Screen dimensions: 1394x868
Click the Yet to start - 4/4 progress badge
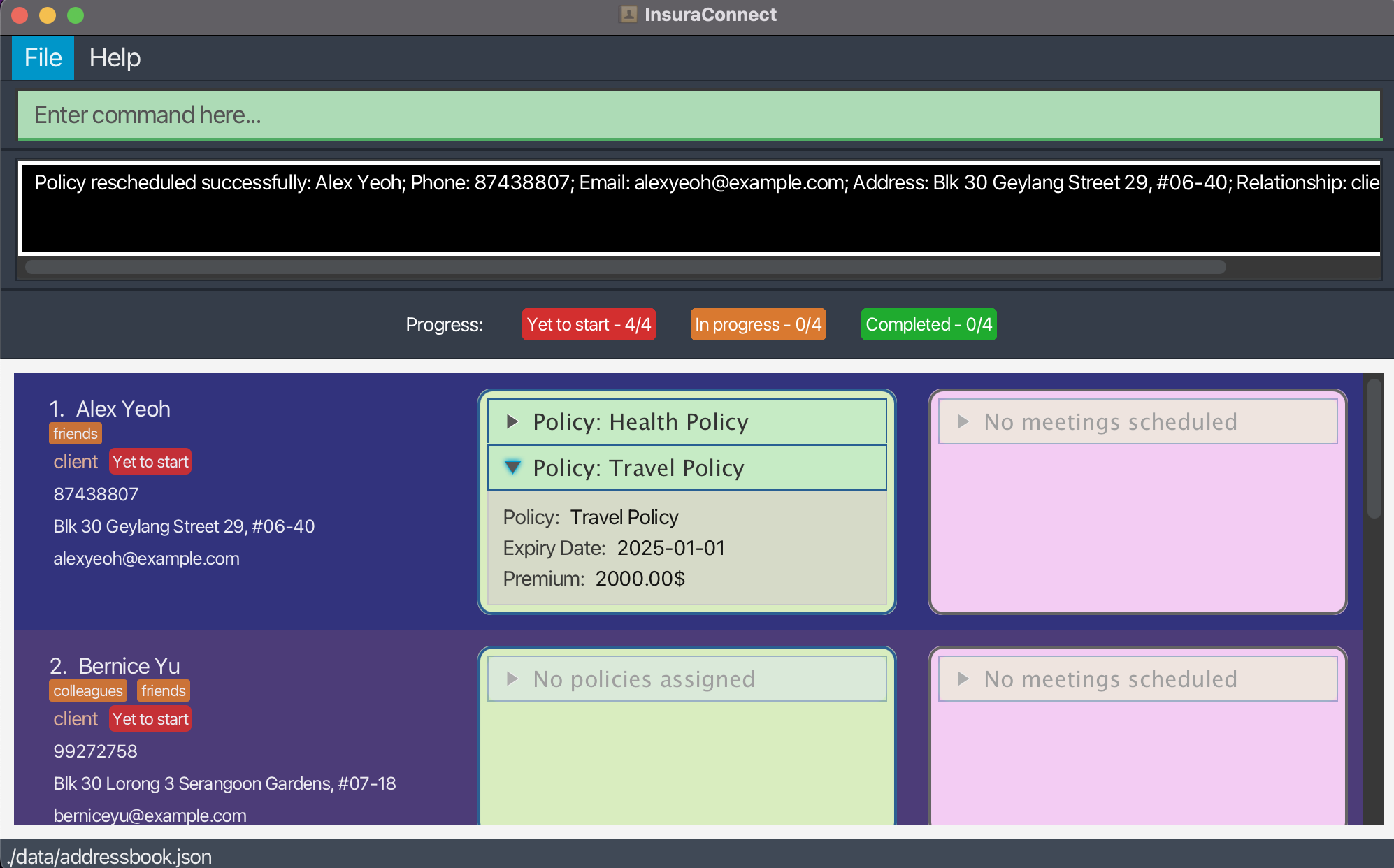589,324
